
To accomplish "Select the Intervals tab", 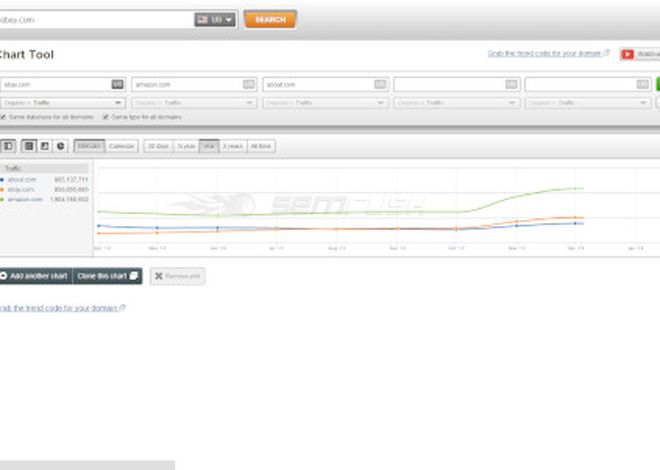I will (x=89, y=146).
